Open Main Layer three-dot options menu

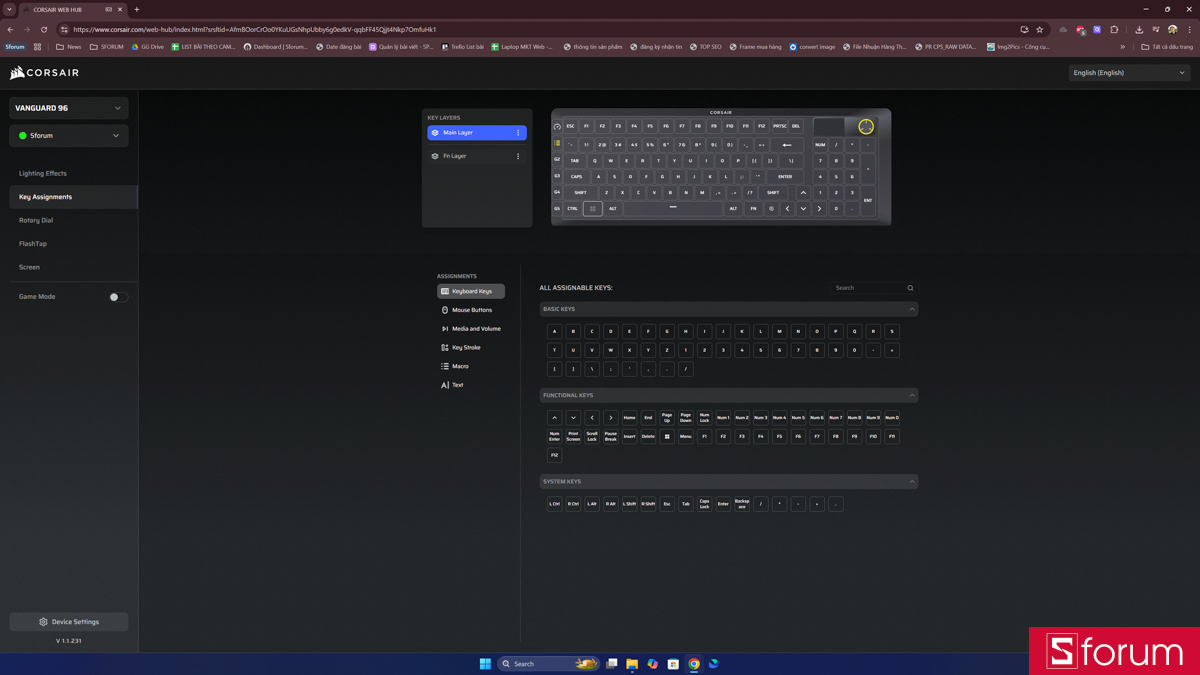click(518, 133)
